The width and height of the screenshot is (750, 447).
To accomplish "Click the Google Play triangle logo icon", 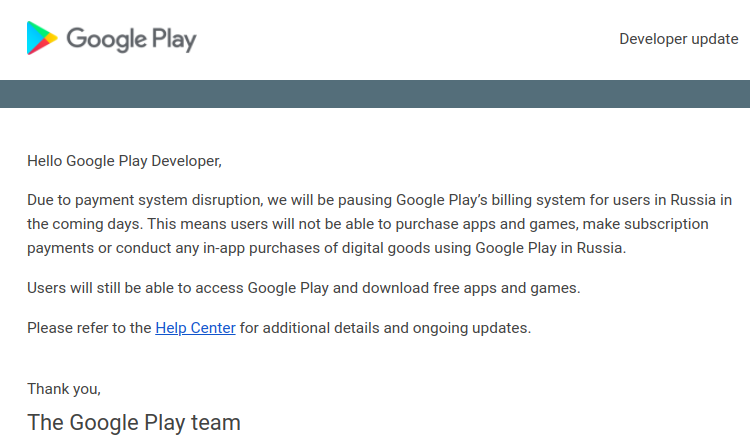I will (x=42, y=38).
